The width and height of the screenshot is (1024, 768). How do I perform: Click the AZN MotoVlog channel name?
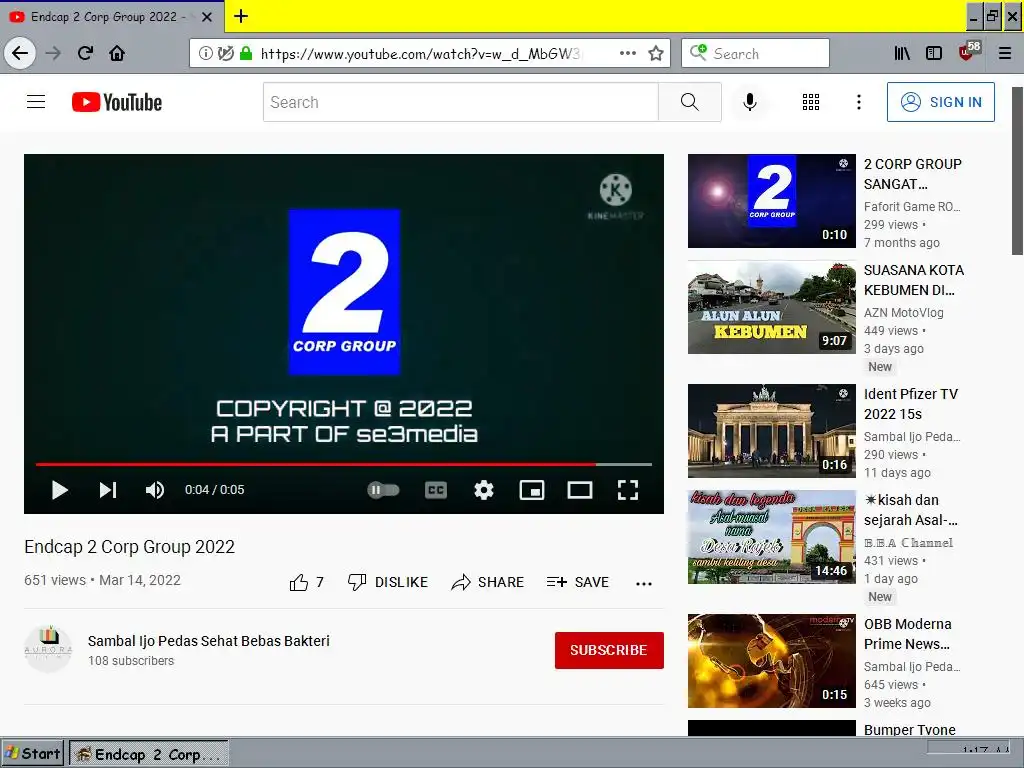coord(903,312)
